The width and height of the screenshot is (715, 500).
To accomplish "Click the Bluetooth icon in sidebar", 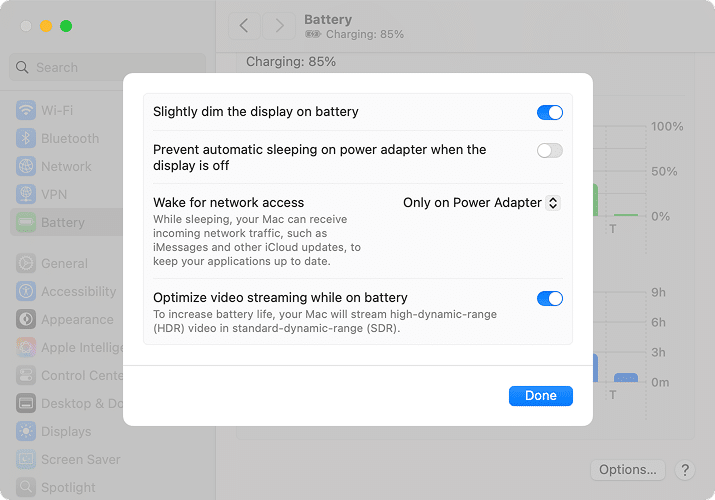I will pos(26,138).
